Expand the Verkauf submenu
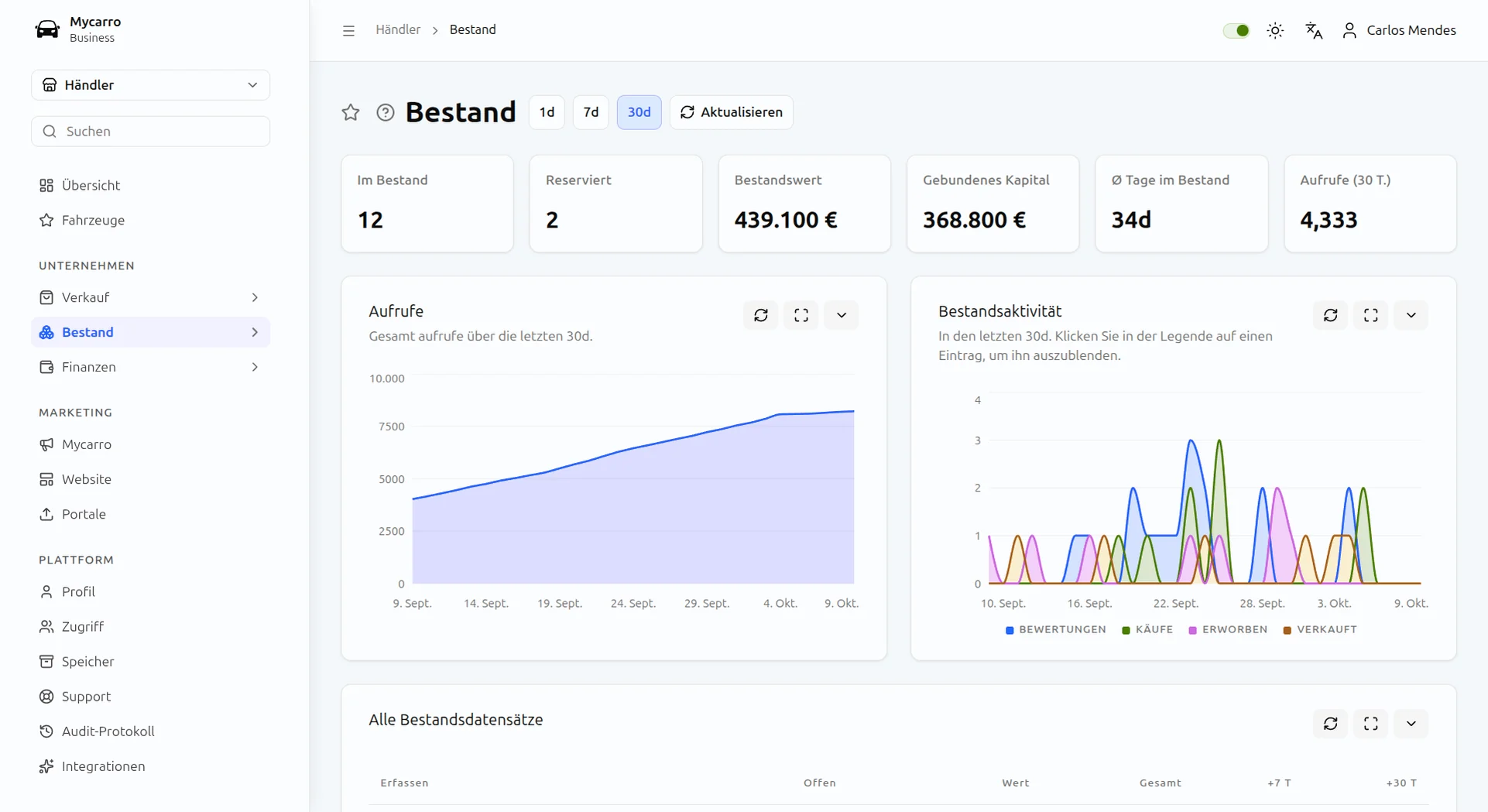 coord(151,297)
